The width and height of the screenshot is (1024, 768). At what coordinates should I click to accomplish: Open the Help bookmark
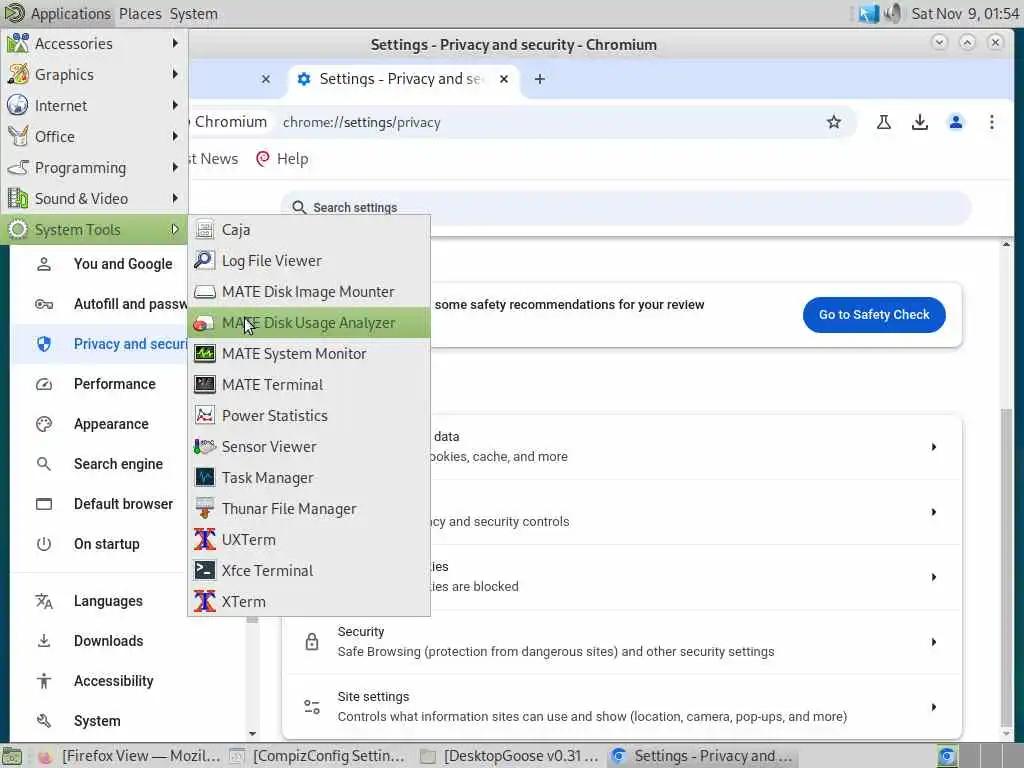point(282,159)
